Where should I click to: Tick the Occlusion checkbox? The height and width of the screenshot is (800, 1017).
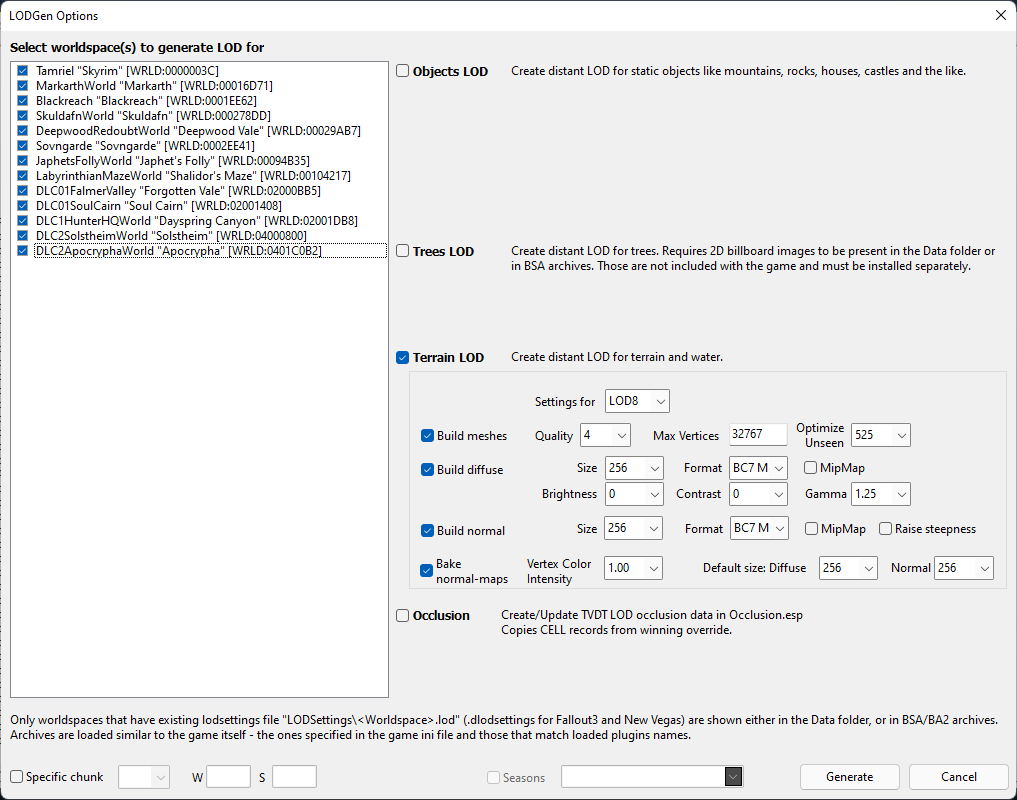tap(403, 615)
